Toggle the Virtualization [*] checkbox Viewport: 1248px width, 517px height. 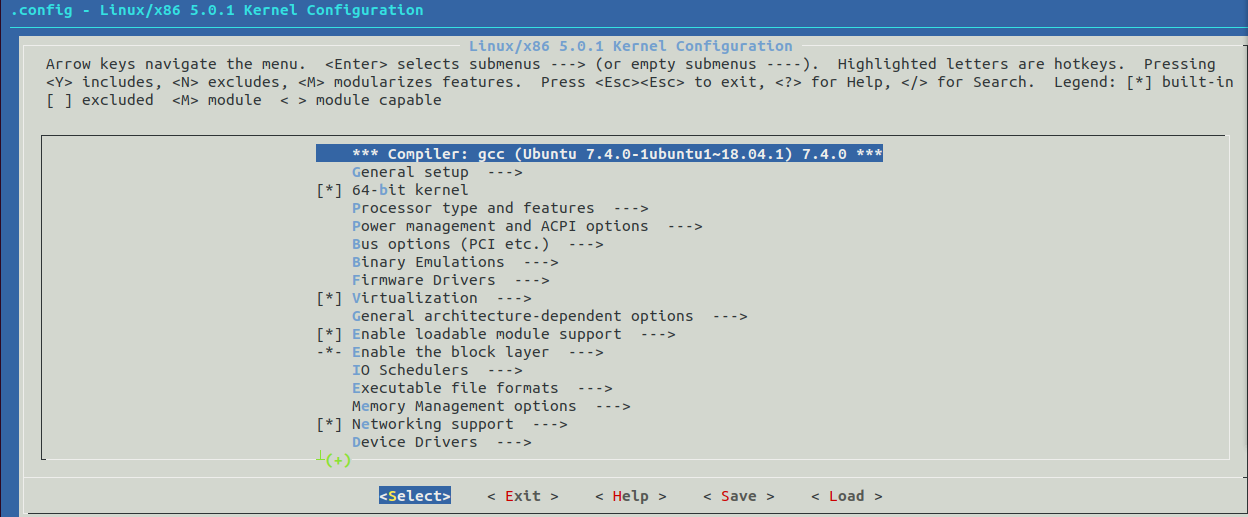329,298
